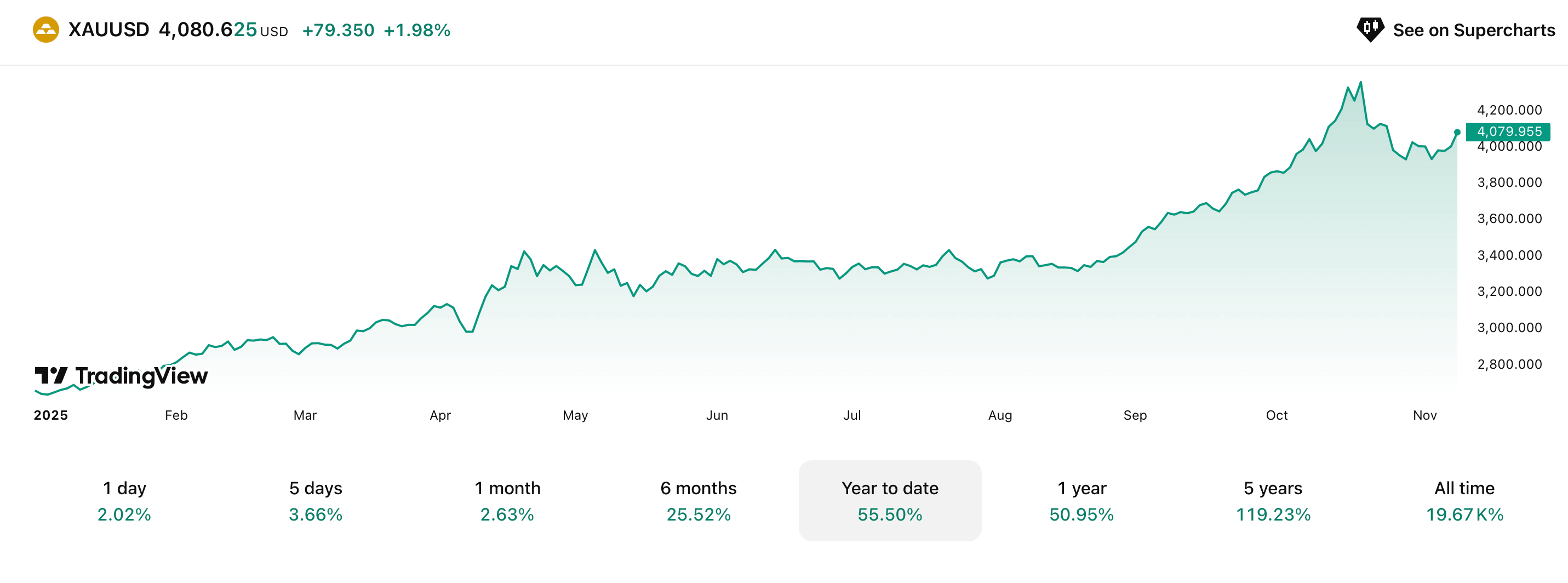The height and width of the screenshot is (583, 1568).
Task: Show the All time range
Action: pos(1464,500)
